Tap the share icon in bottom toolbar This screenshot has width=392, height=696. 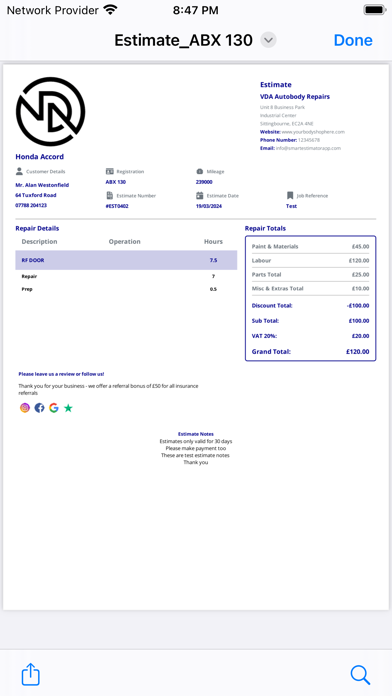31,675
